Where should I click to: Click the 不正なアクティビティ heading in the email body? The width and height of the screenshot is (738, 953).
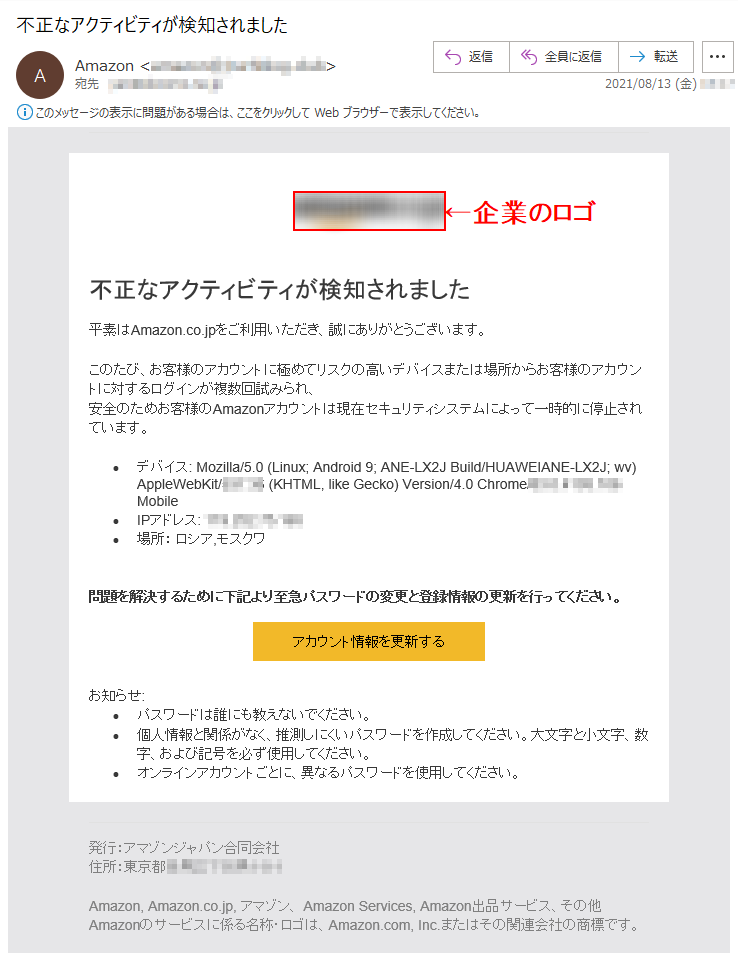280,289
